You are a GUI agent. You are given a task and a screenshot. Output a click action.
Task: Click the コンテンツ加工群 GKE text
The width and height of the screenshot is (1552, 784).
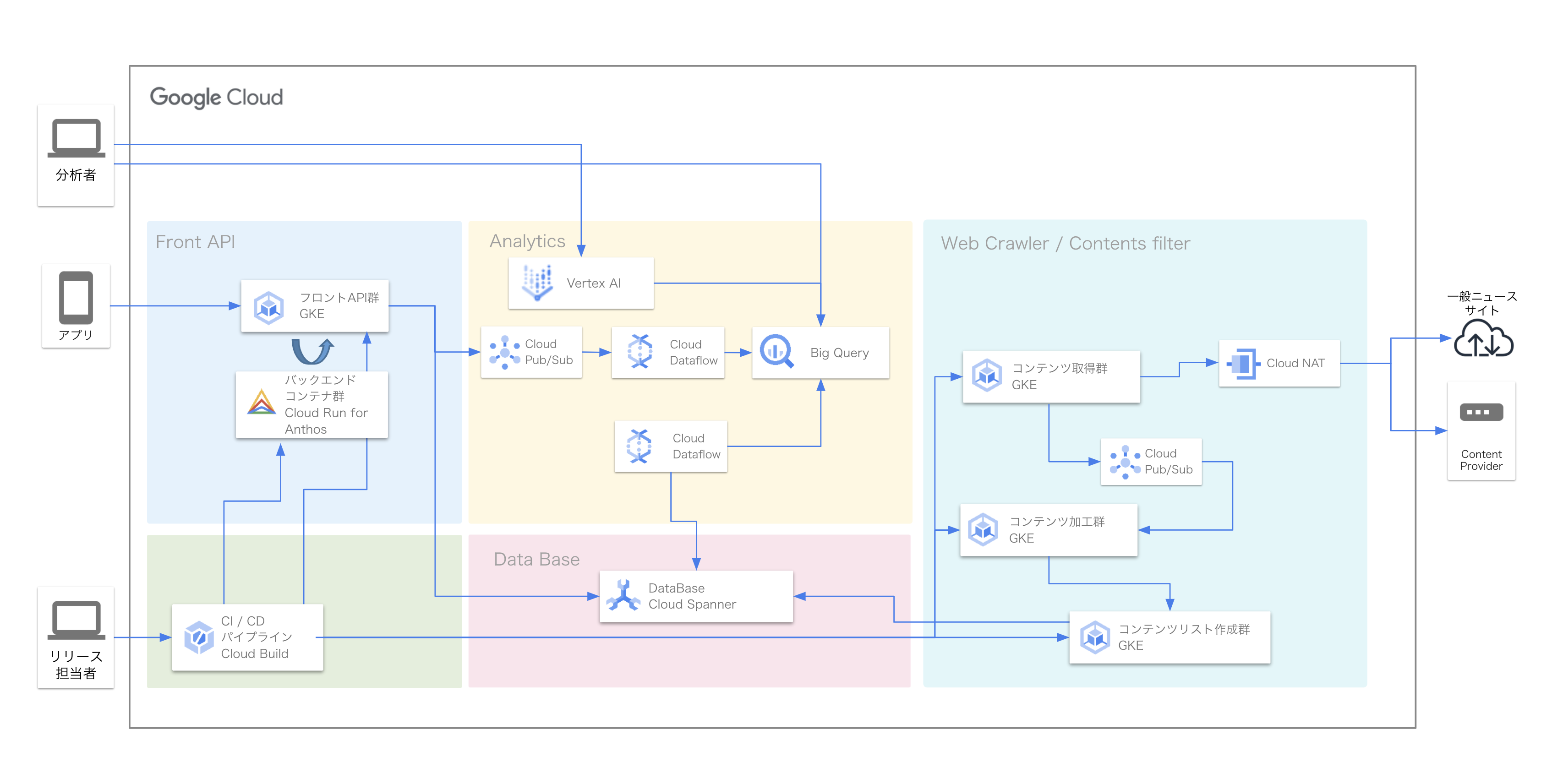(1057, 530)
